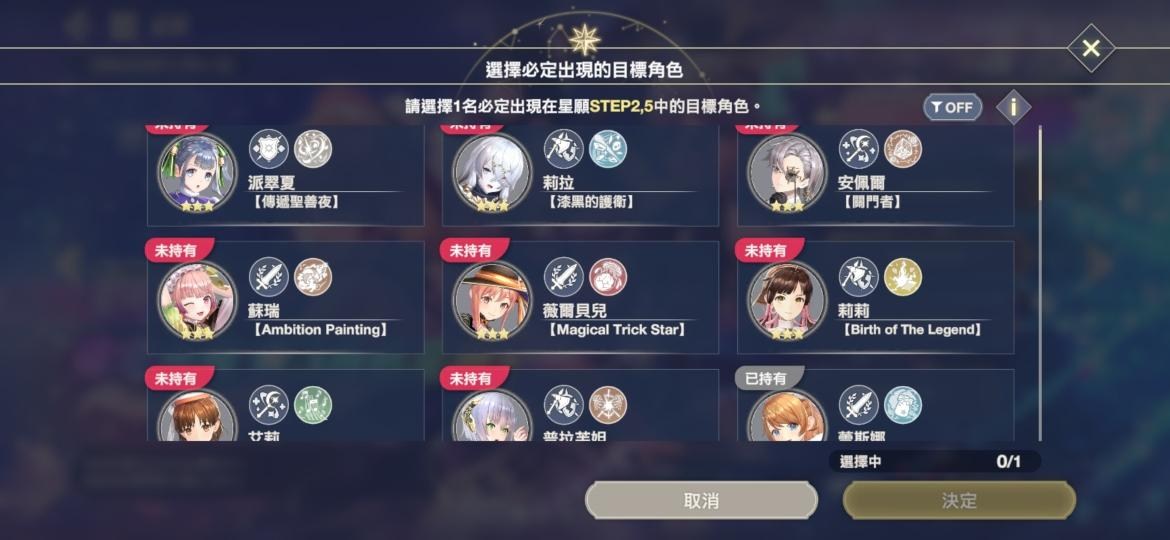This screenshot has width=1170, height=540.
Task: Toggle the filter OFF button
Action: pyautogui.click(x=952, y=107)
